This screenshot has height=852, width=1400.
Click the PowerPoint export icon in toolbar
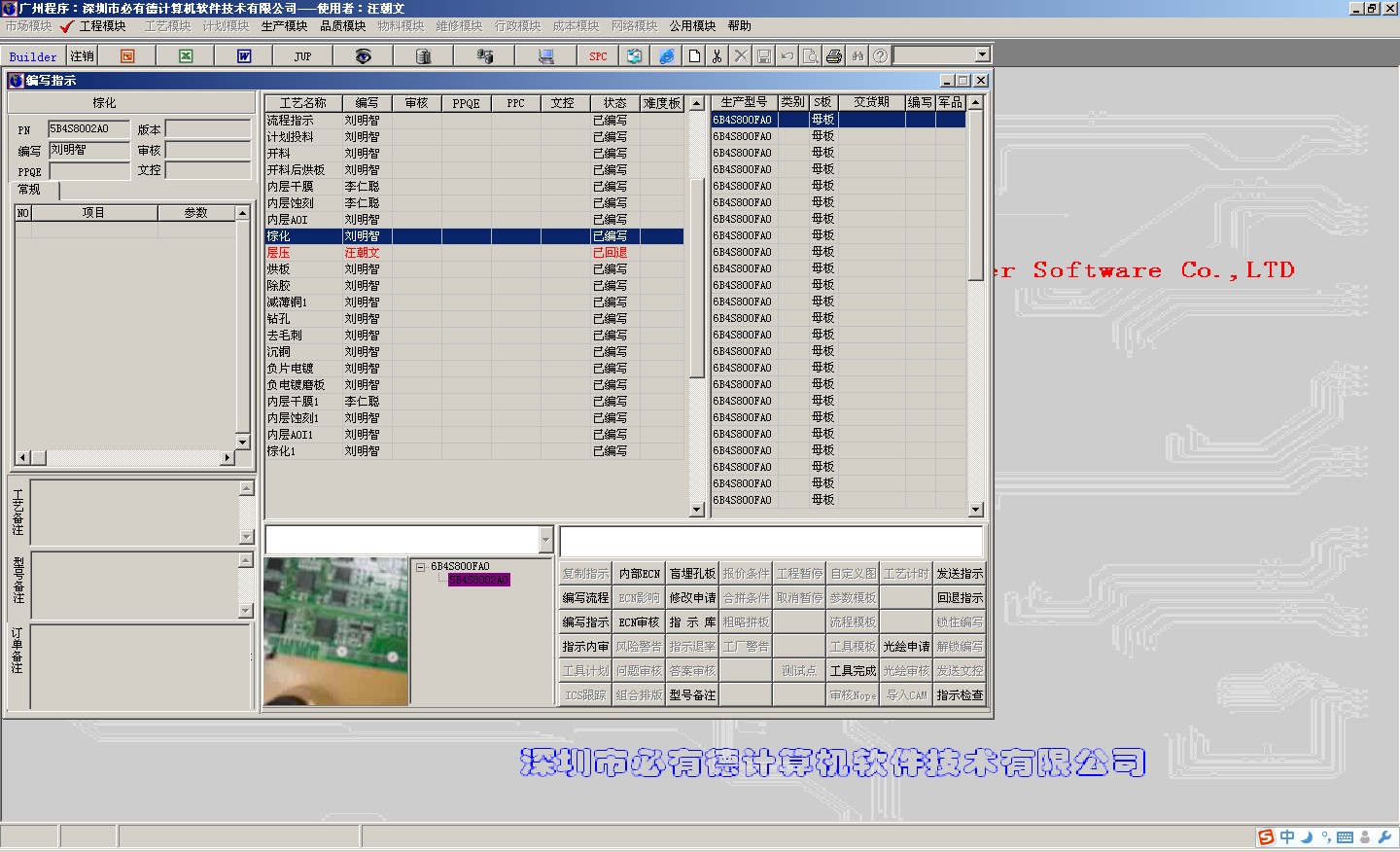[x=127, y=56]
